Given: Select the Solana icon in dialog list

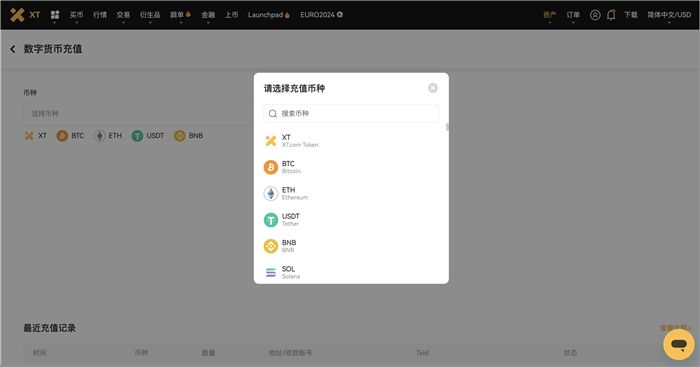Looking at the screenshot, I should [271, 272].
